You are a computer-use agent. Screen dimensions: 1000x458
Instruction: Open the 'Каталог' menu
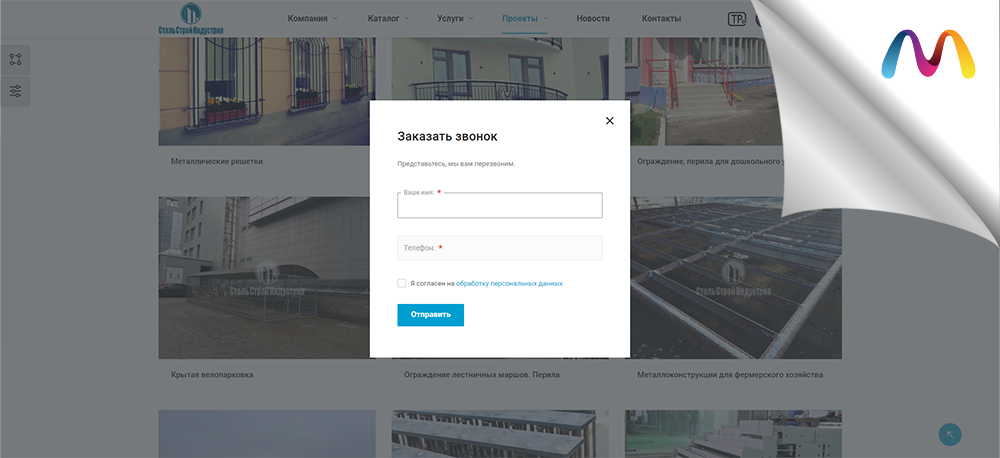click(x=383, y=18)
